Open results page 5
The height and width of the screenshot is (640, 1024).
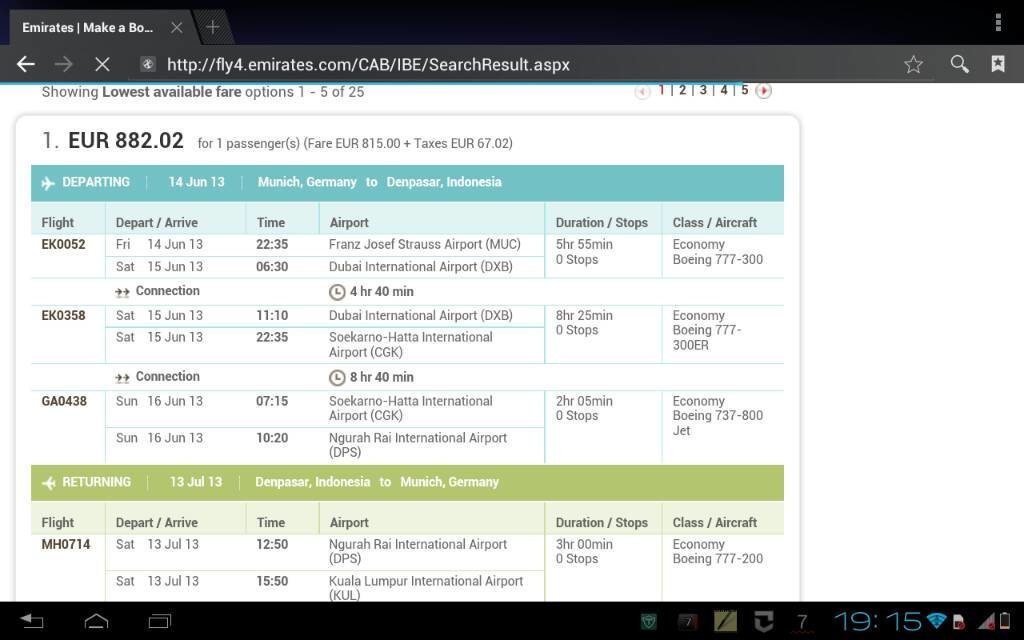(744, 90)
